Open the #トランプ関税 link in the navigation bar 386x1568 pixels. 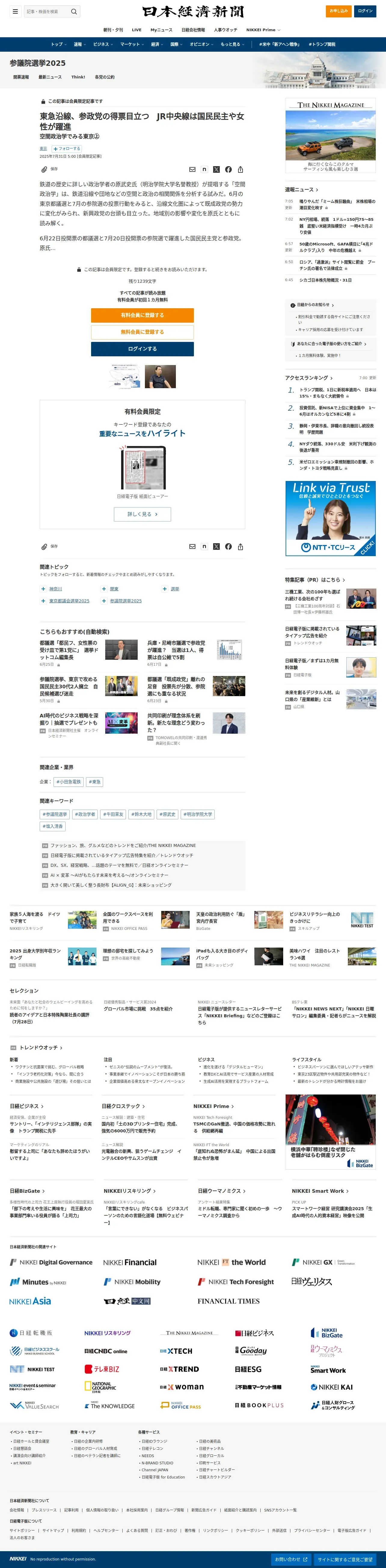(x=322, y=44)
